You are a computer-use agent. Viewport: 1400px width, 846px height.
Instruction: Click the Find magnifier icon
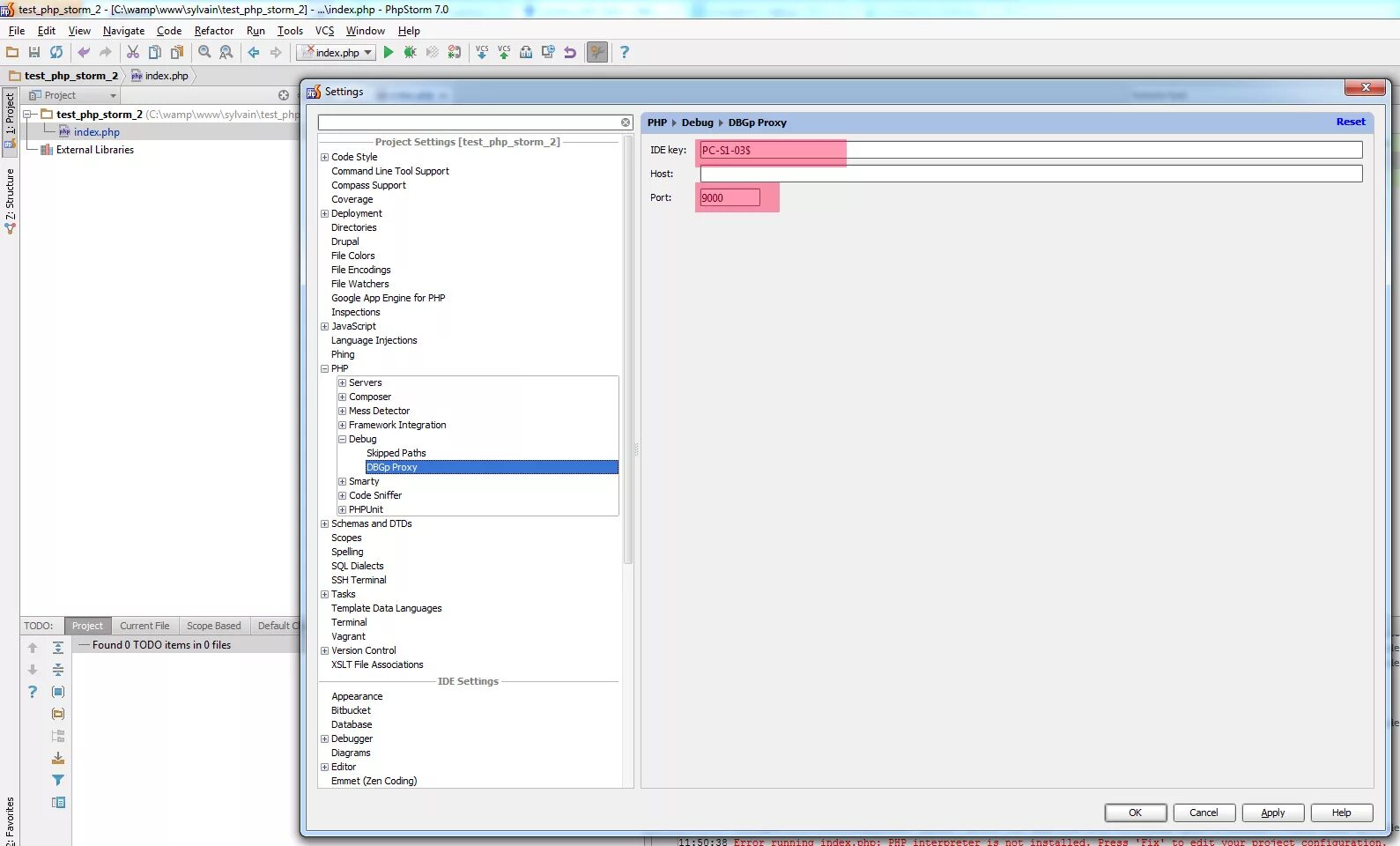click(204, 53)
